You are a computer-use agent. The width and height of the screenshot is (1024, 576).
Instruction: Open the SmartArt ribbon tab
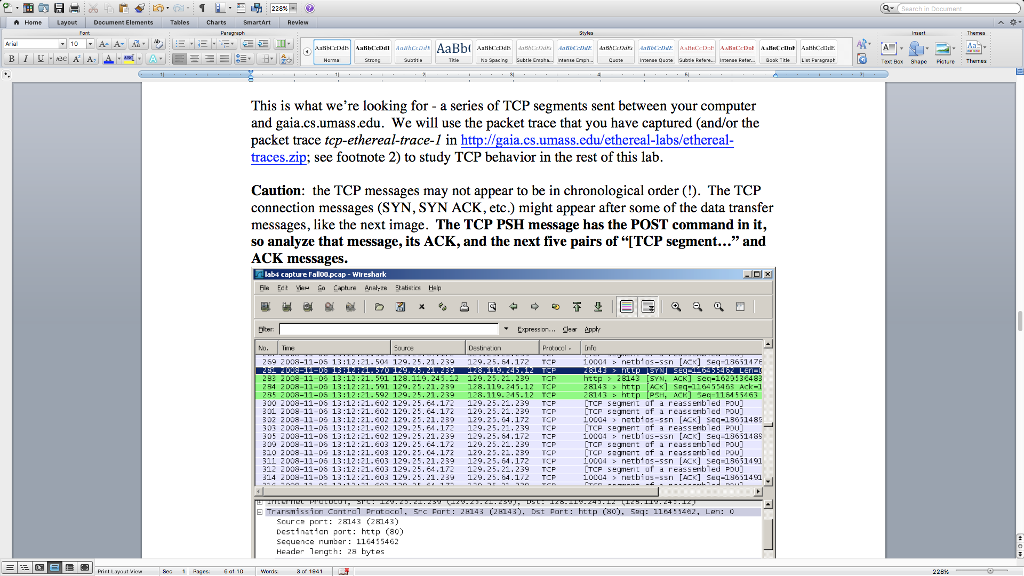tap(256, 22)
